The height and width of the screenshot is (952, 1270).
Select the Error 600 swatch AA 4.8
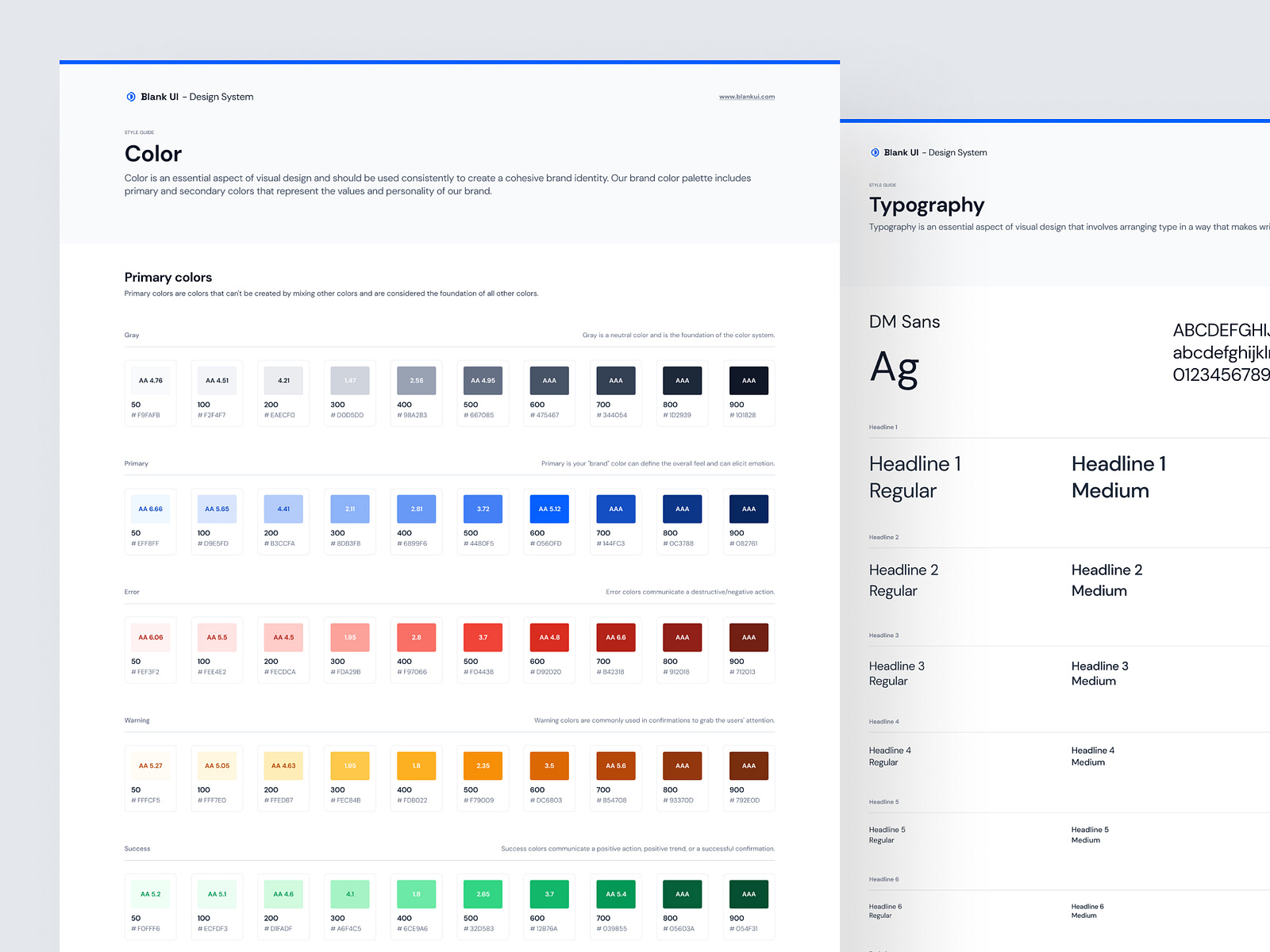pyautogui.click(x=549, y=638)
